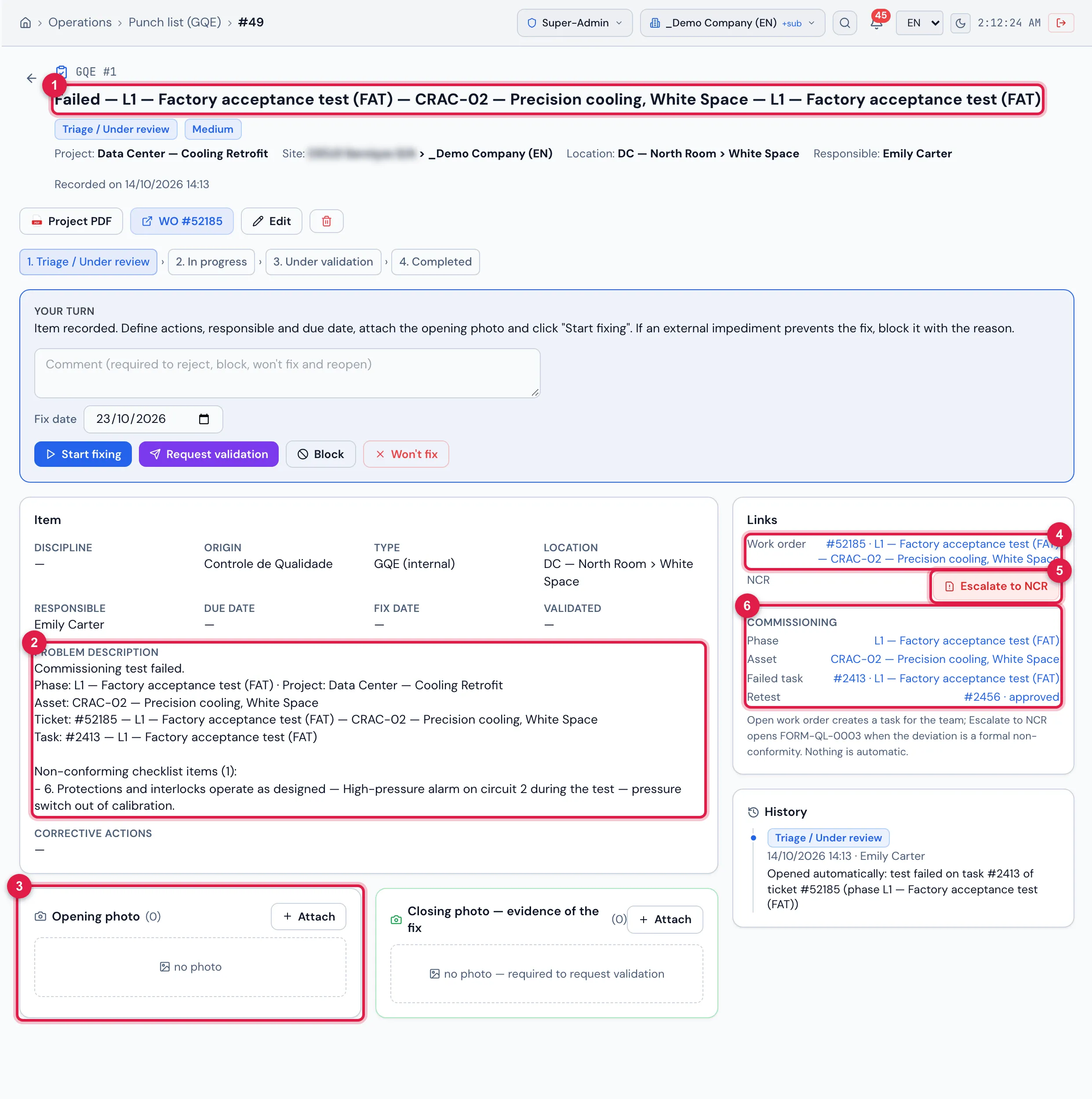Viewport: 1092px width, 1099px height.
Task: Click the back arrow beside GQE #1
Action: (x=31, y=78)
